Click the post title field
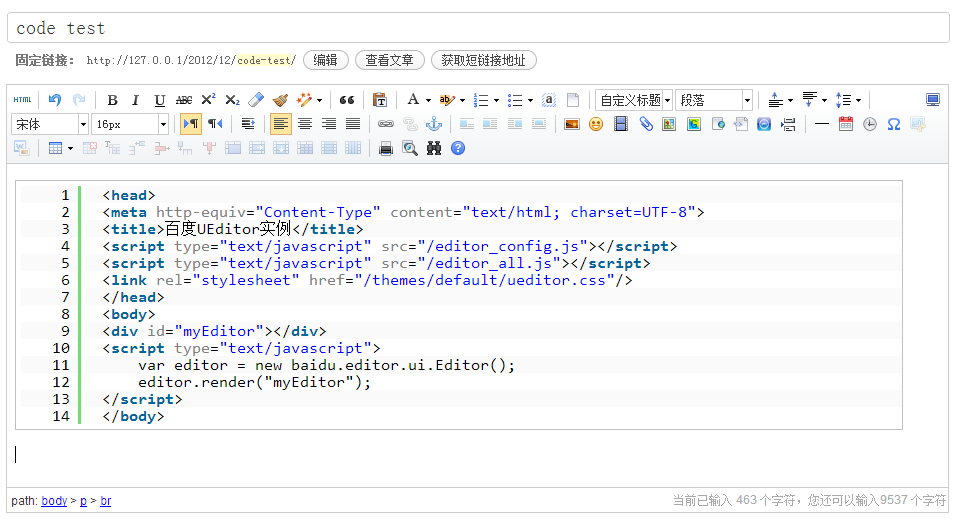 [478, 28]
